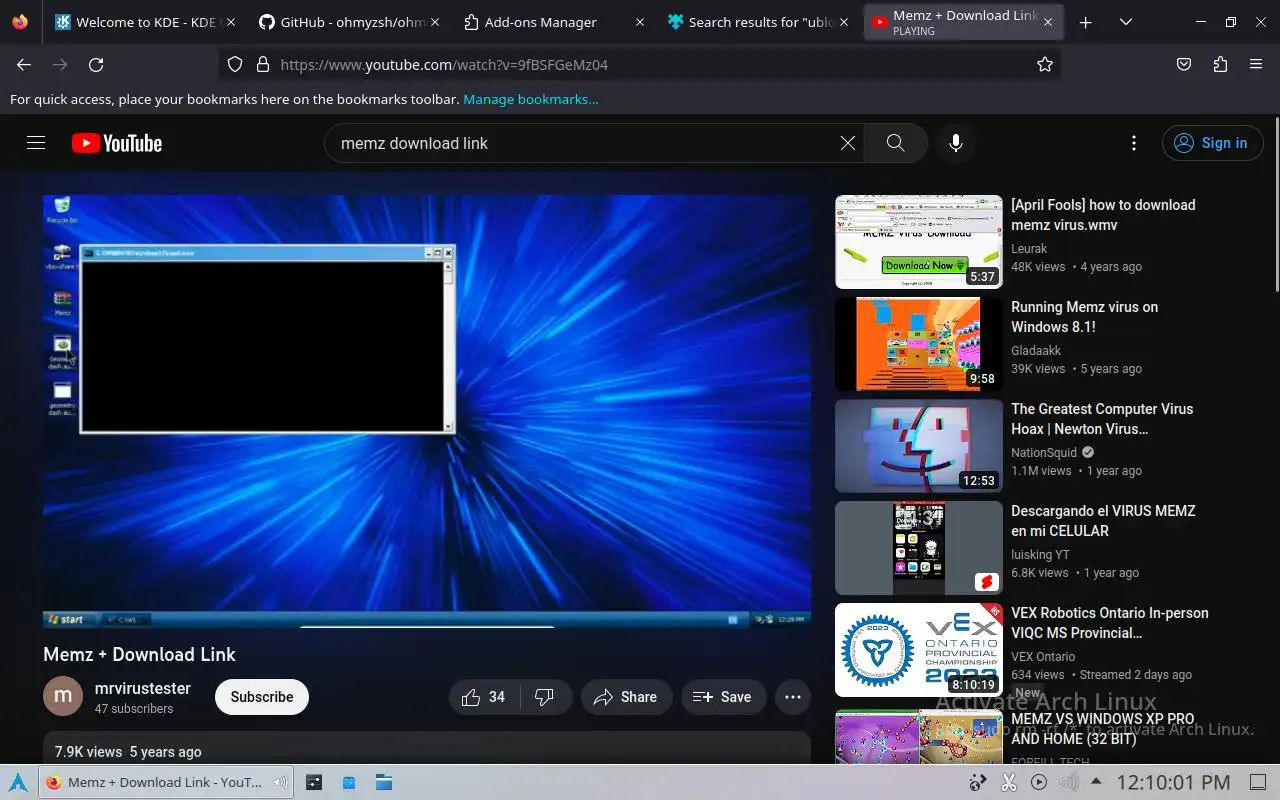Open the Arch Linux application launcher
This screenshot has width=1280, height=800.
(x=18, y=782)
